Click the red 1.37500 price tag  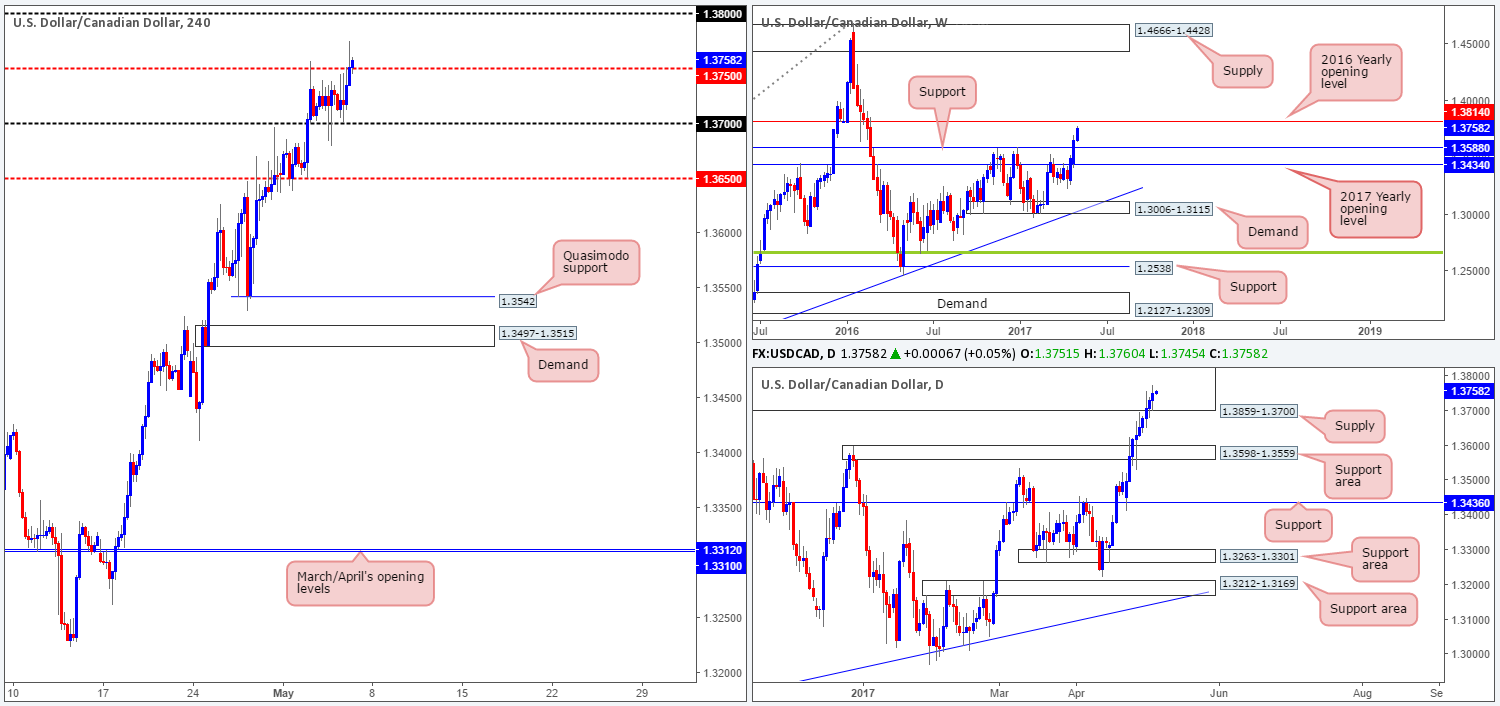coord(722,75)
